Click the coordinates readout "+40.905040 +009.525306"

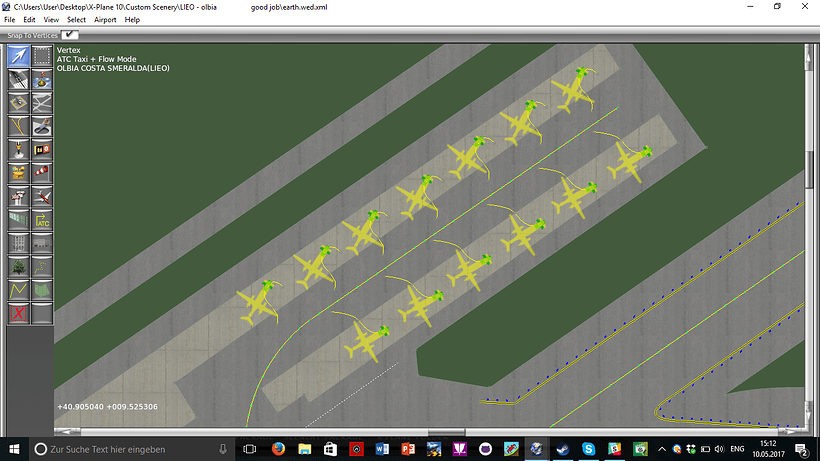pos(107,407)
